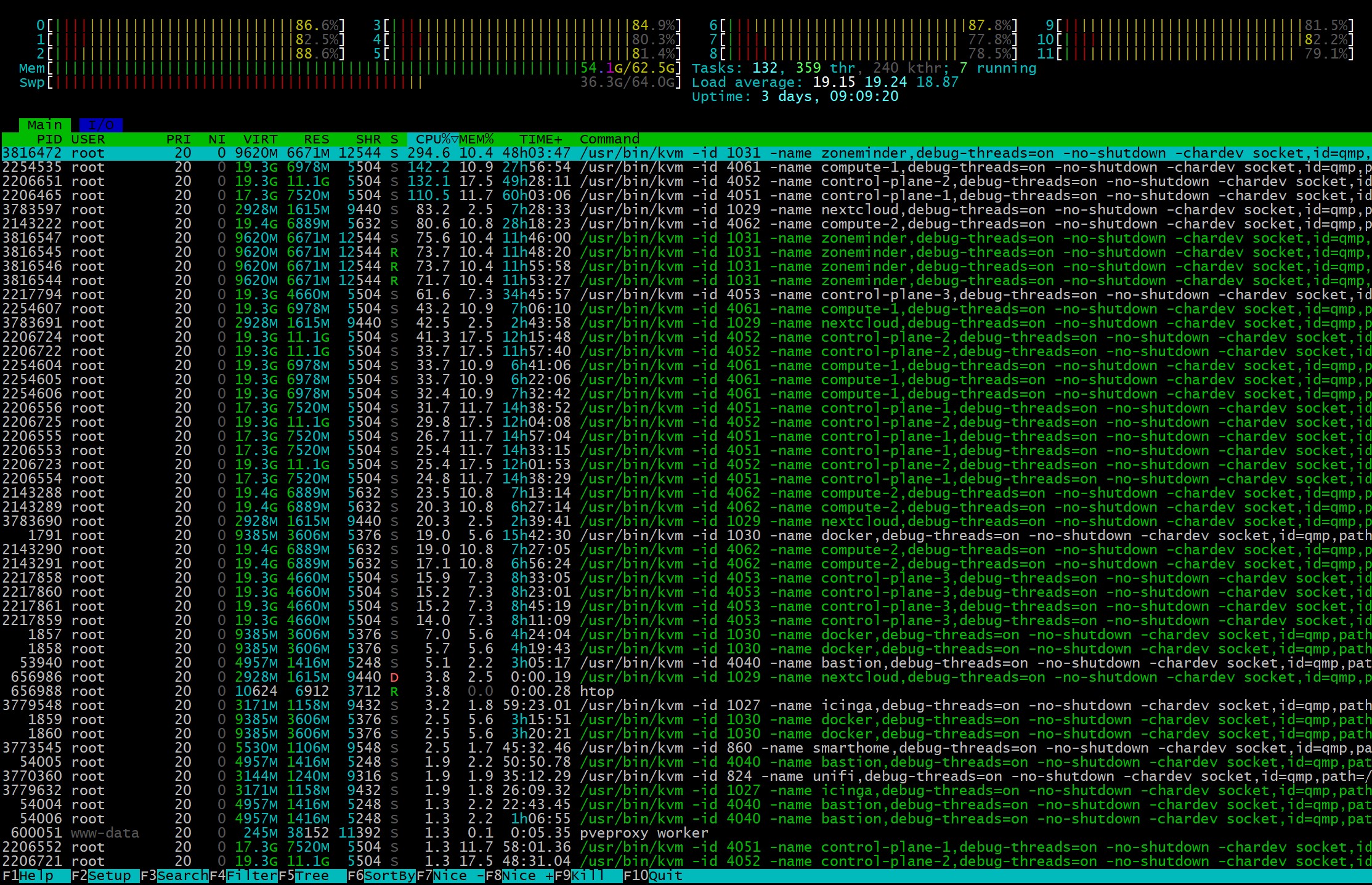Click F10 Quit to exit htop

tap(665, 876)
